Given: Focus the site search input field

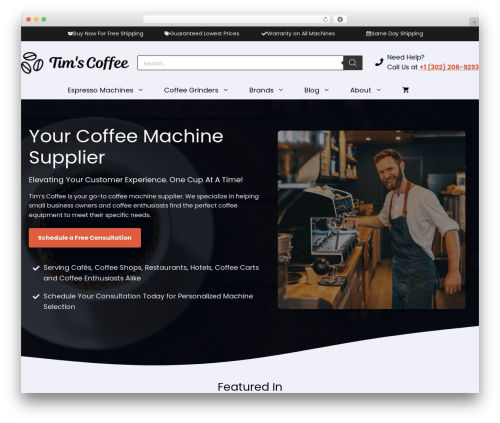Looking at the screenshot, I should (x=240, y=63).
